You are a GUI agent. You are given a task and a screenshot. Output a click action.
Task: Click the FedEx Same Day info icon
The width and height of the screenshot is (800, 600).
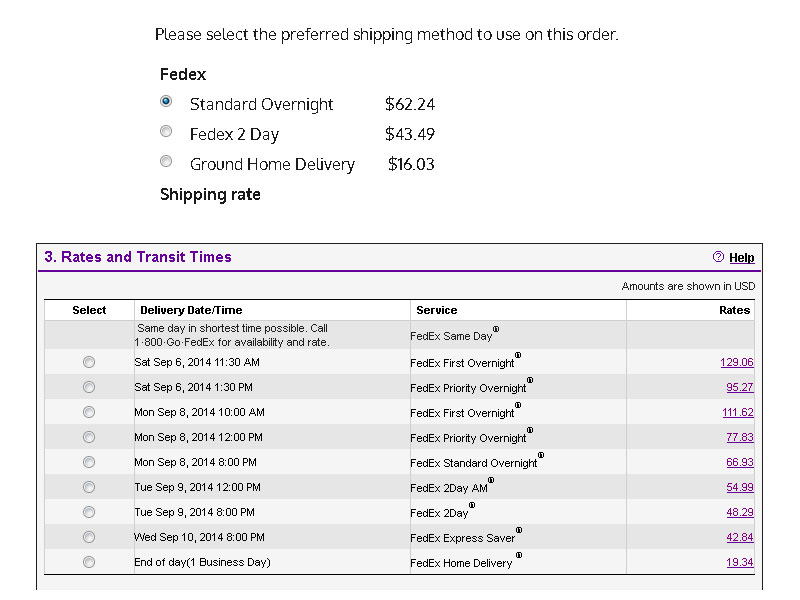pos(496,329)
